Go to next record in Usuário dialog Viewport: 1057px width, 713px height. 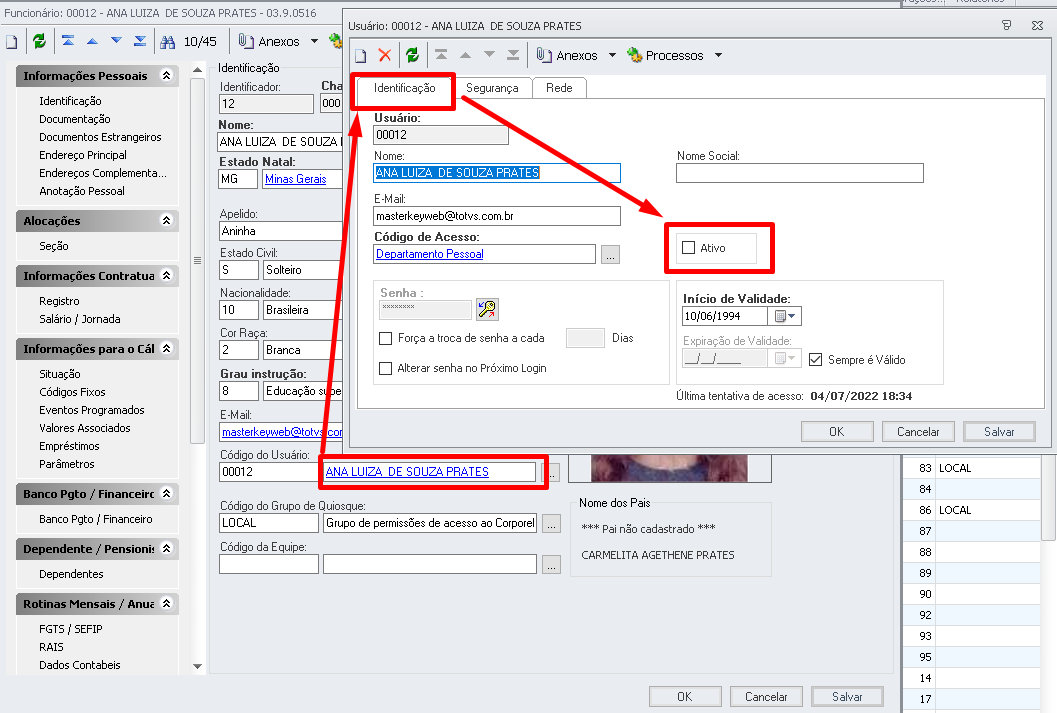click(x=489, y=55)
